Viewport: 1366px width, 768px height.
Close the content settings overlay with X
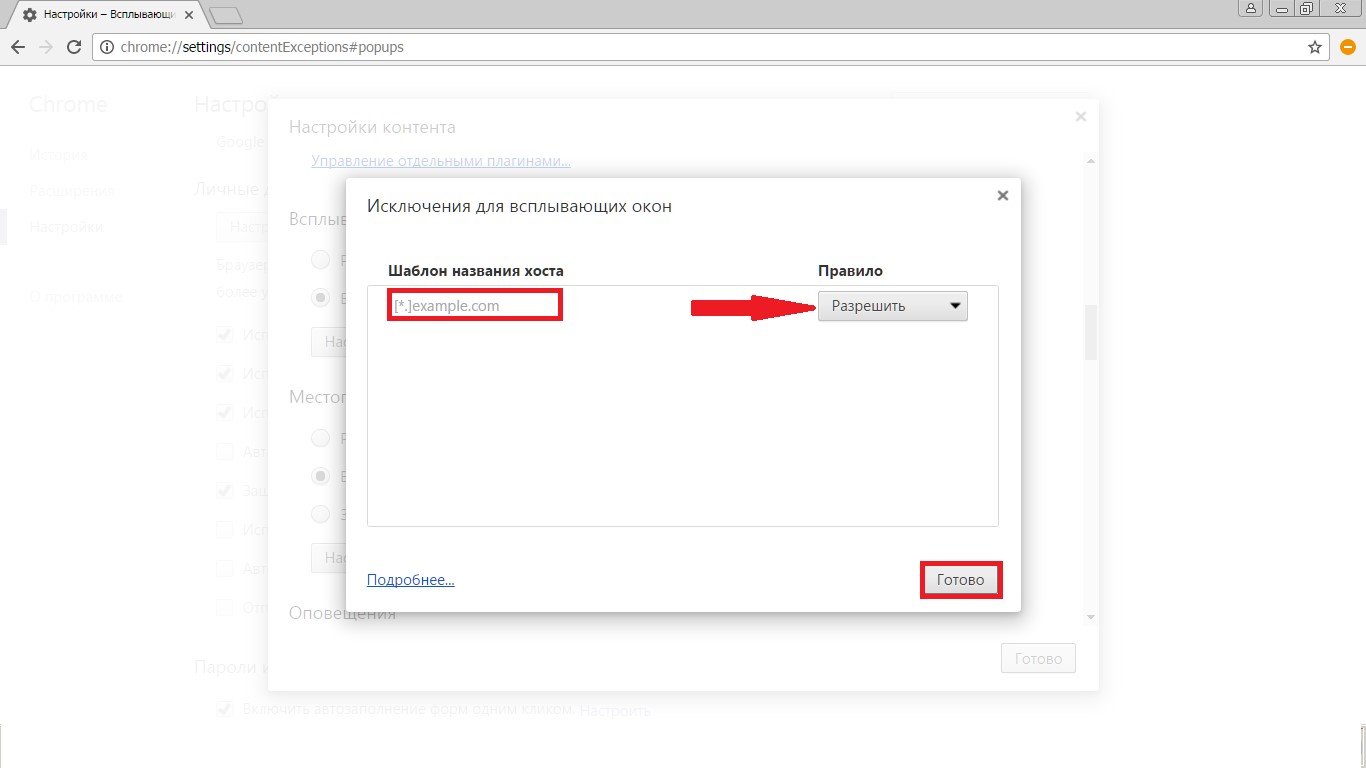point(1080,117)
